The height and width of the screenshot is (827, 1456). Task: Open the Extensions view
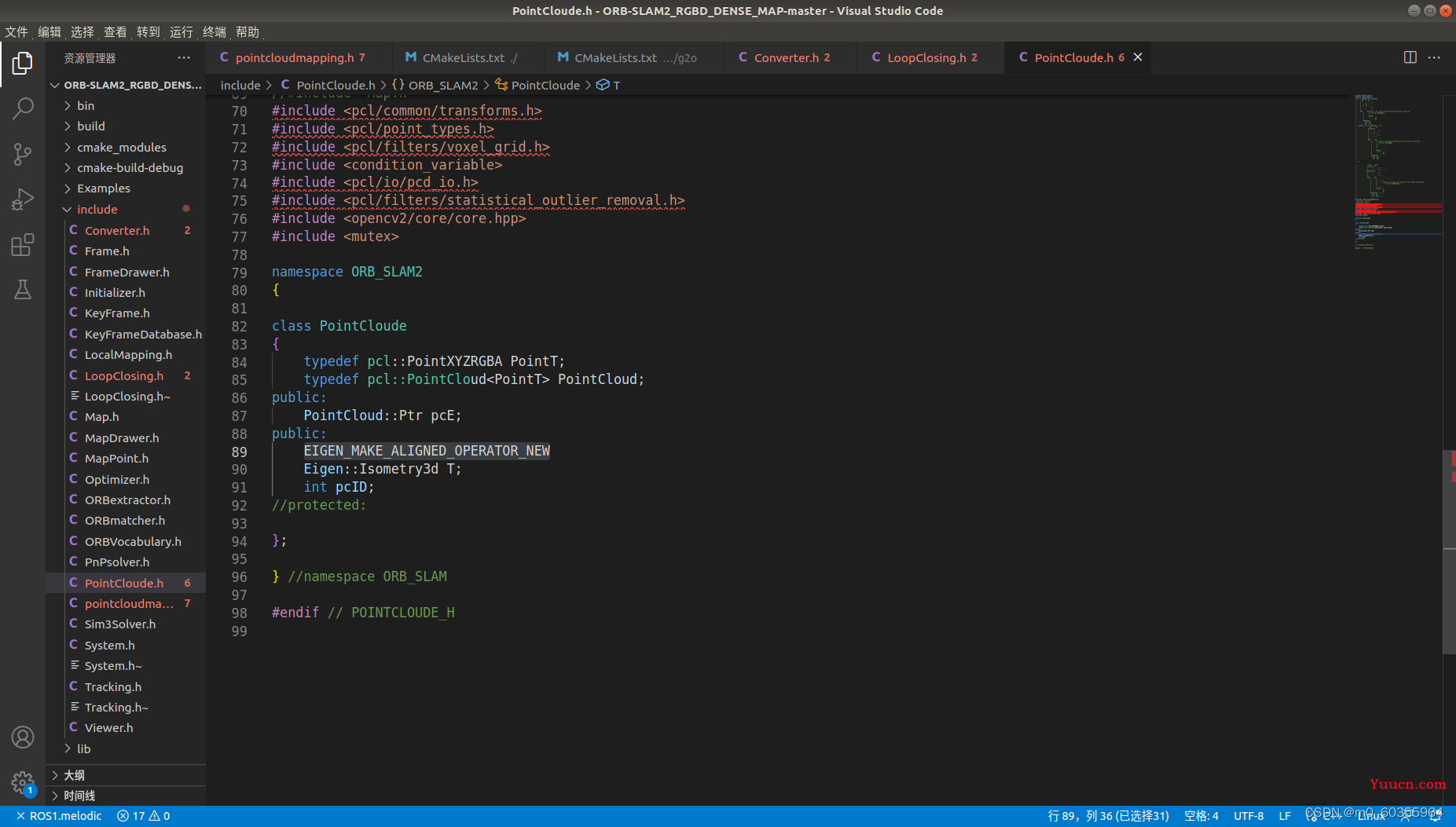(23, 245)
